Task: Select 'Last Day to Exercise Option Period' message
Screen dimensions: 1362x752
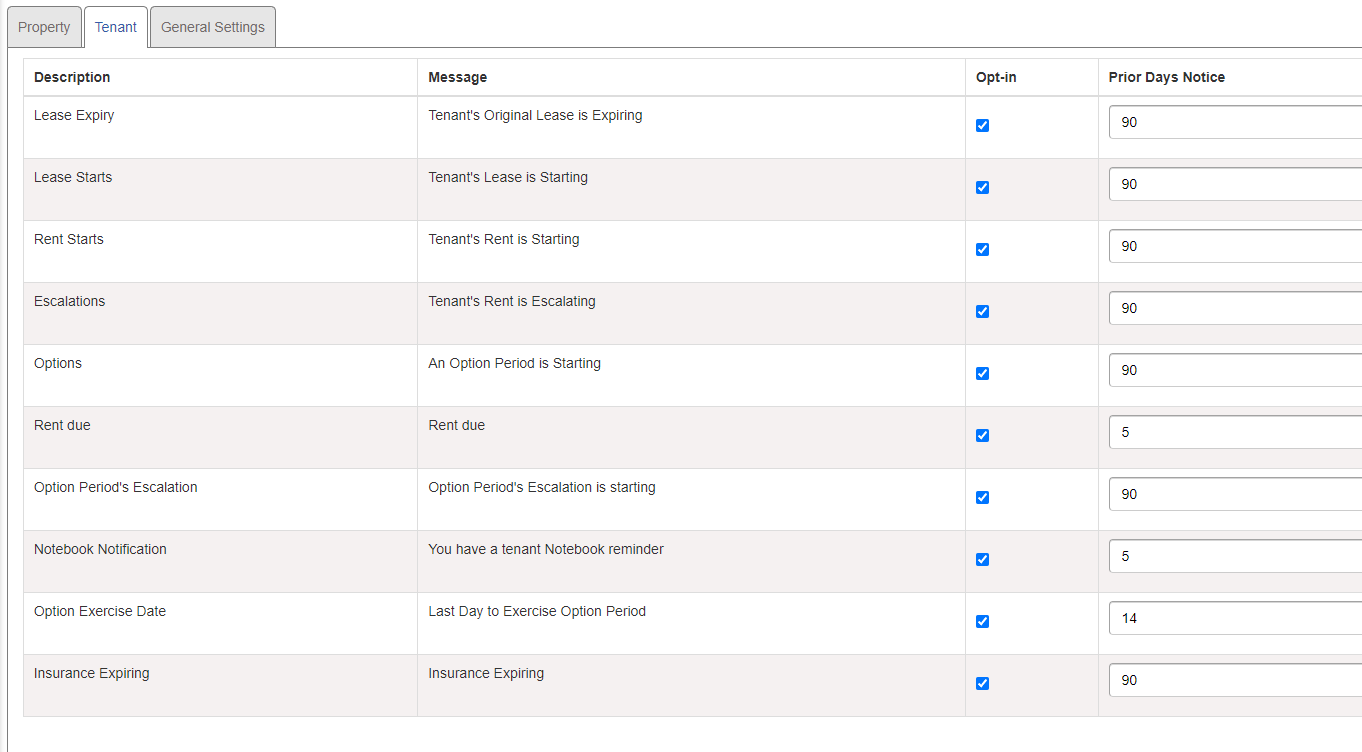Action: tap(537, 611)
